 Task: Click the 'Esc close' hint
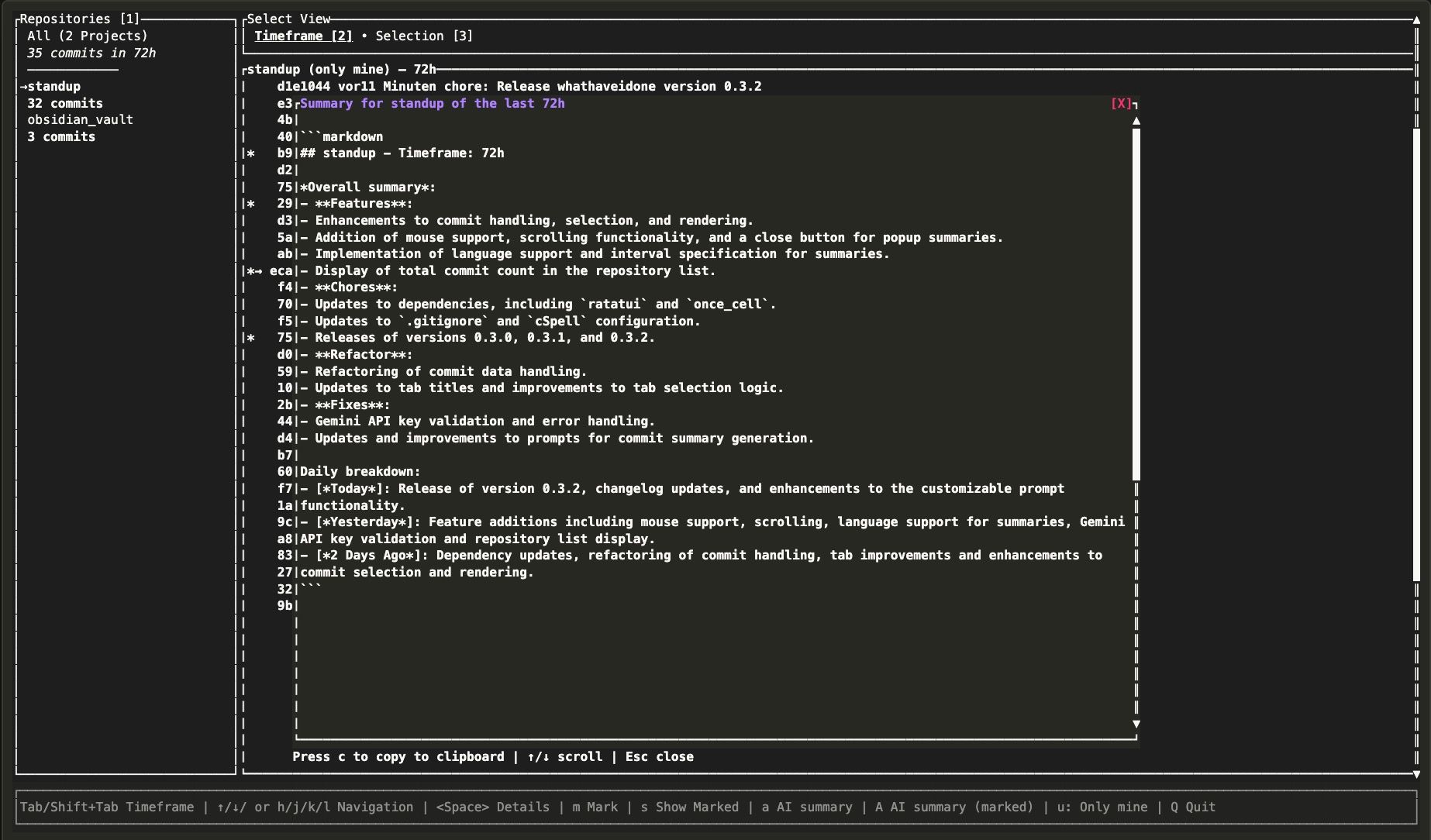(x=659, y=756)
